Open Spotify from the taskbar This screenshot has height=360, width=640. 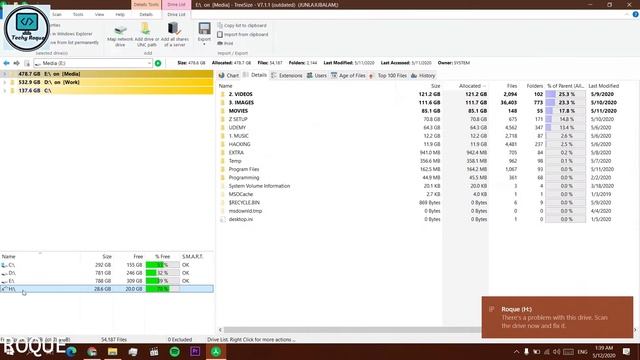pyautogui.click(x=175, y=351)
